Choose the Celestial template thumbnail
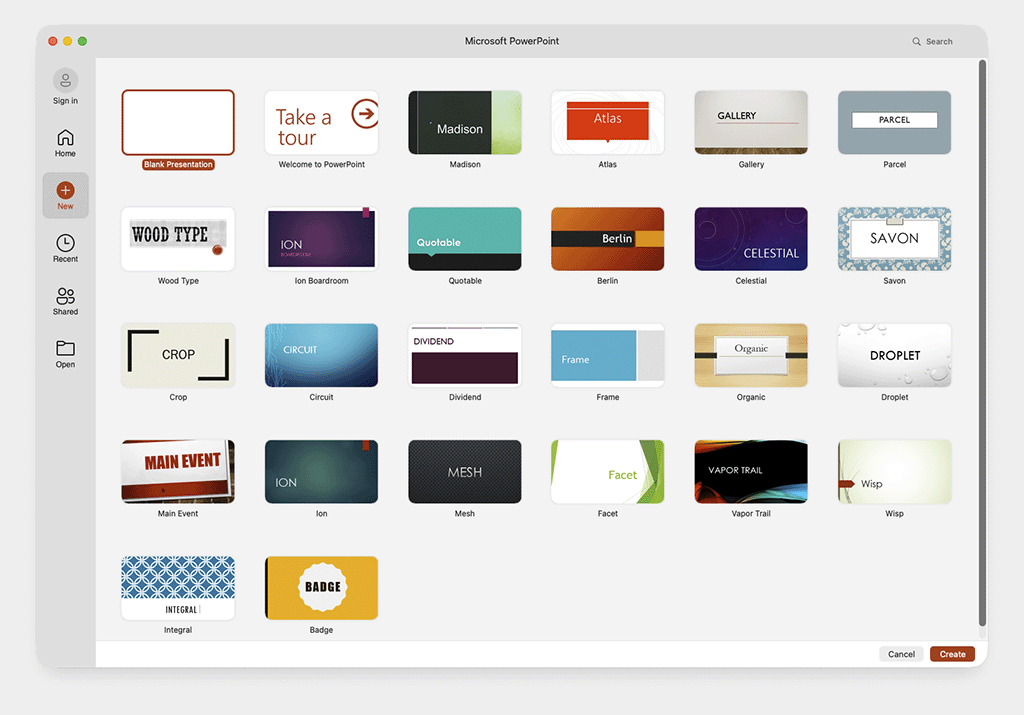This screenshot has height=715, width=1024. (x=751, y=238)
